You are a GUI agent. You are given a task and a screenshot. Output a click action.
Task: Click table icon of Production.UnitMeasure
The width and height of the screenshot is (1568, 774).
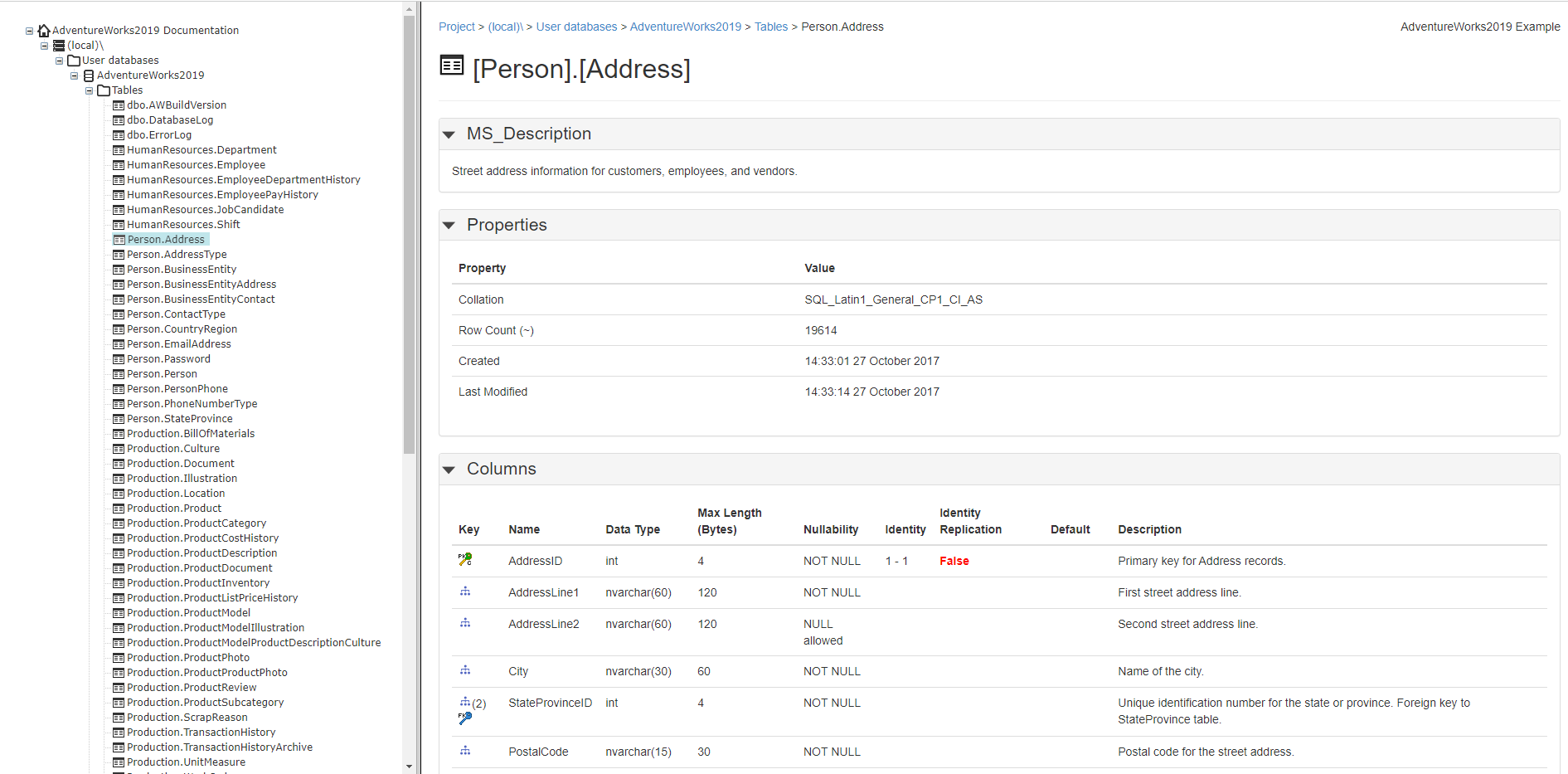pos(119,762)
